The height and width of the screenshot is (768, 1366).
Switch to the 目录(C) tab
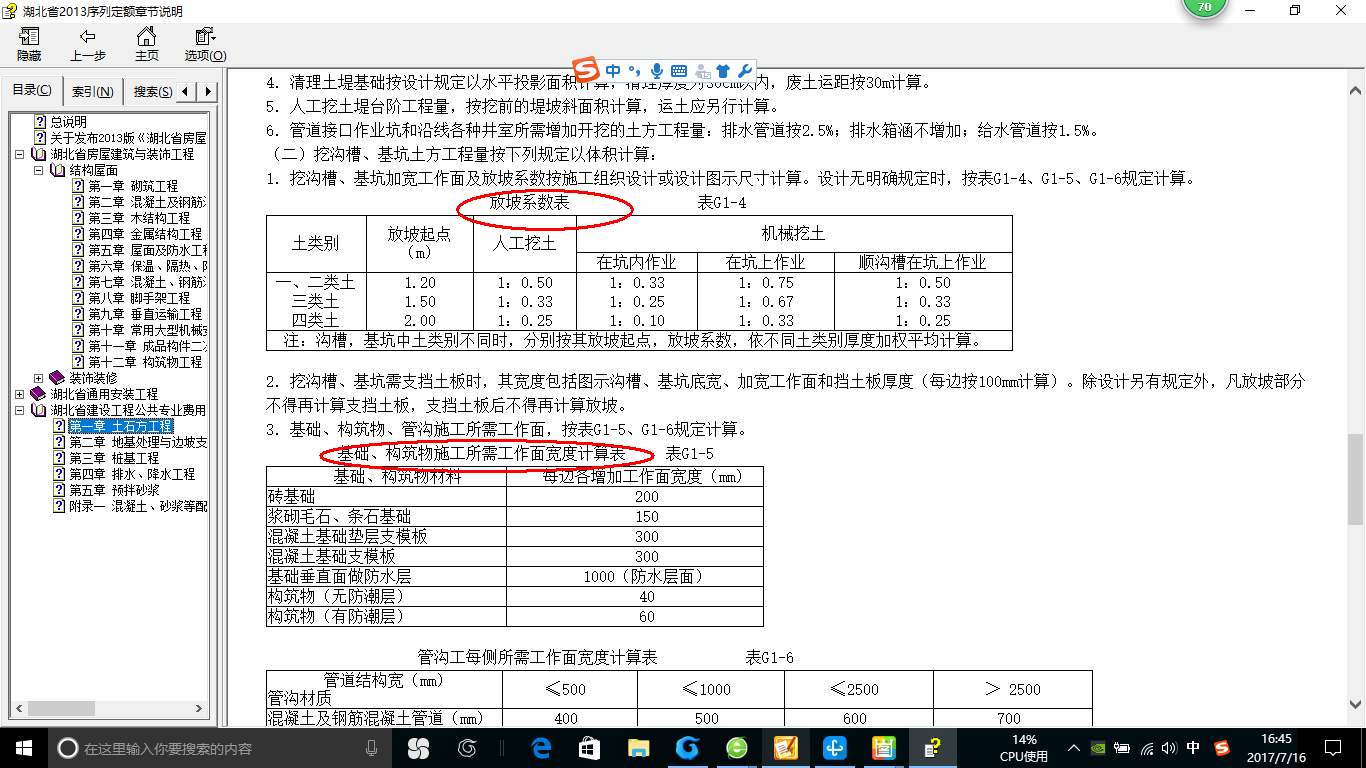(x=32, y=91)
